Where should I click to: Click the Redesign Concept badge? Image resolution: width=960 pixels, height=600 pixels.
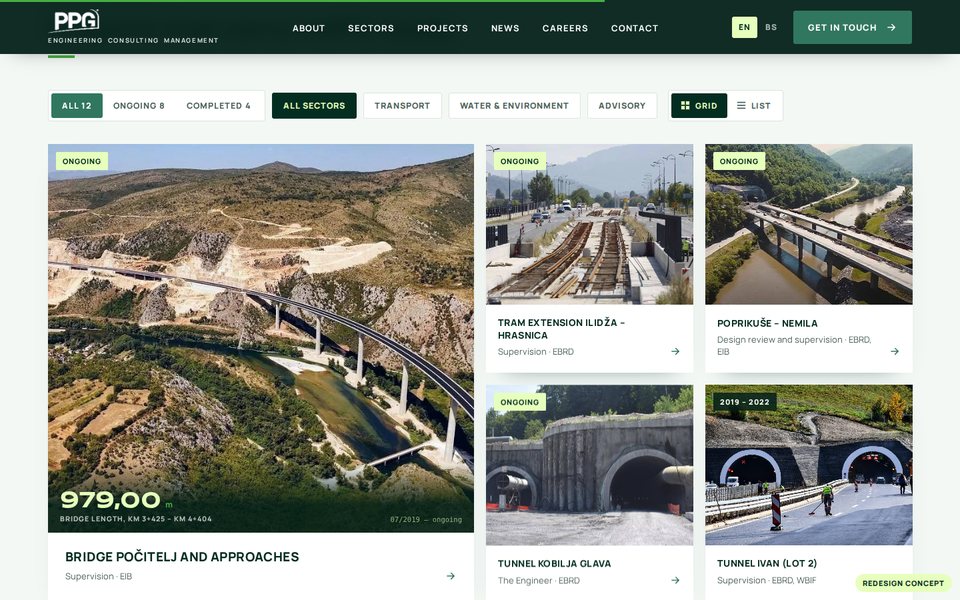pyautogui.click(x=903, y=583)
